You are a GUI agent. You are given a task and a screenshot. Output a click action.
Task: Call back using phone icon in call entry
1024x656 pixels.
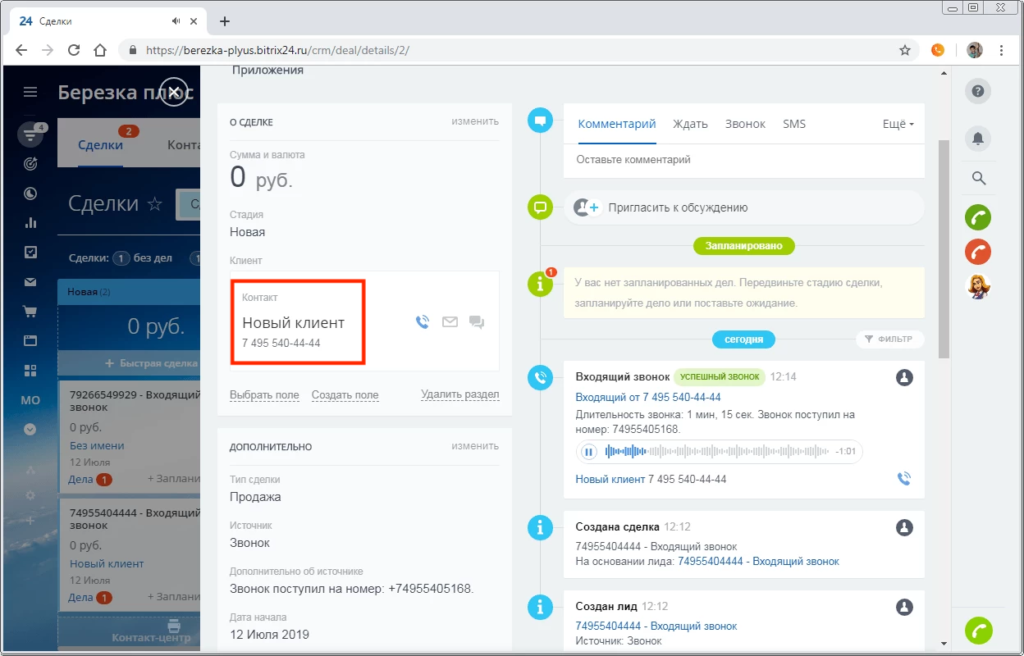904,478
